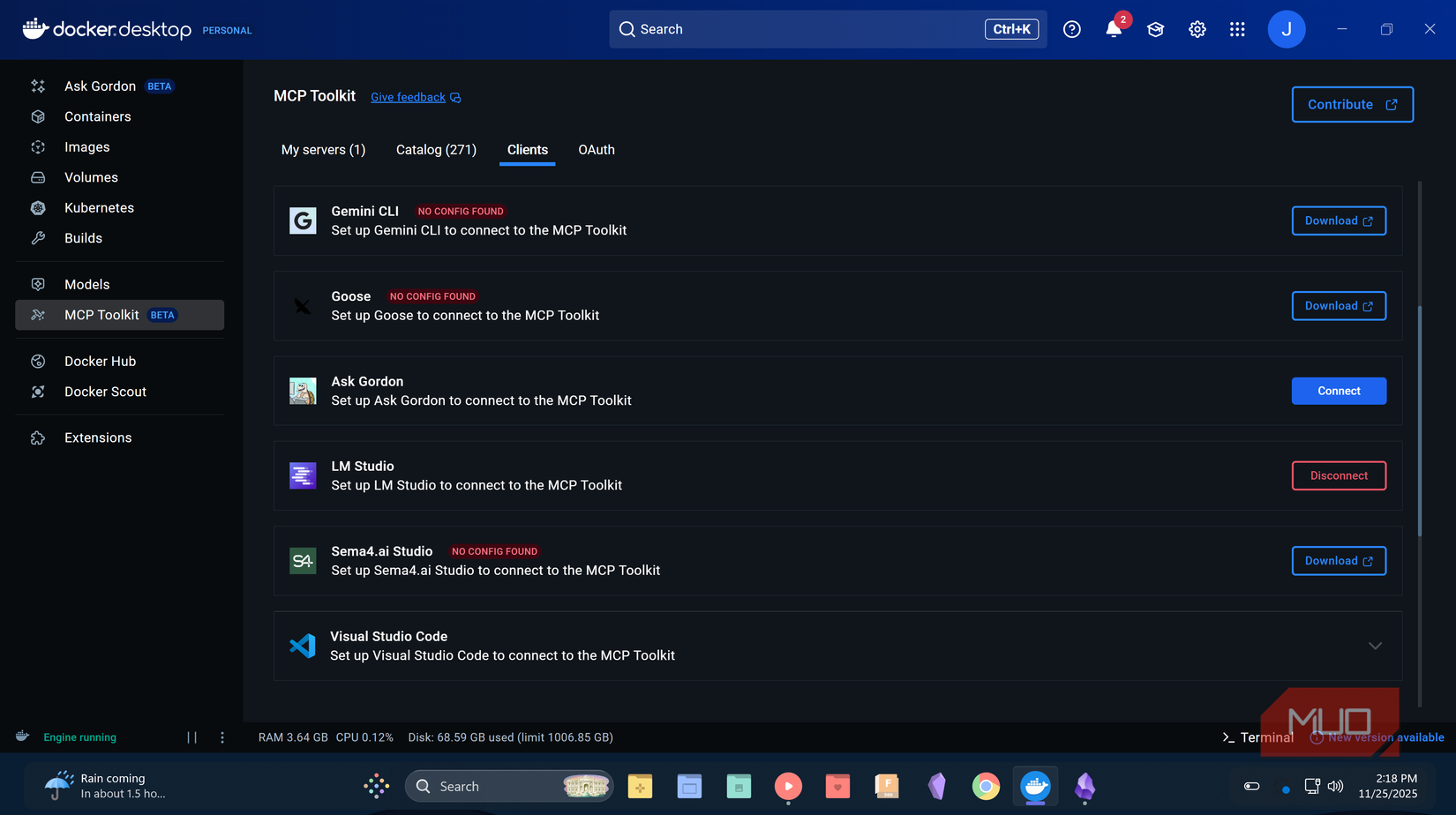The image size is (1456, 815).
Task: Open the help question-mark icon
Action: pyautogui.click(x=1072, y=30)
